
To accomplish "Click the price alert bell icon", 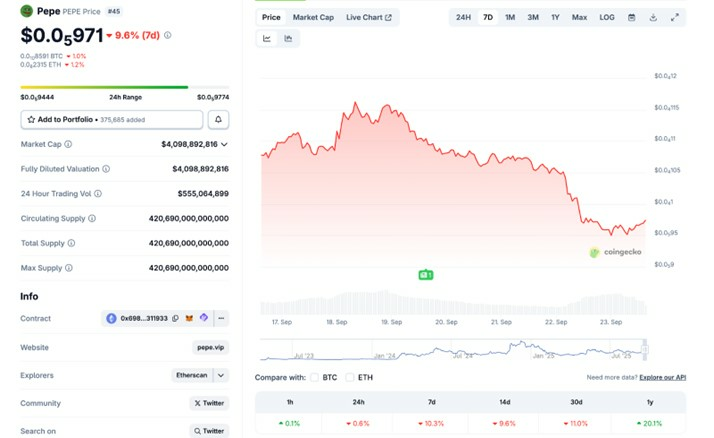I will click(217, 119).
